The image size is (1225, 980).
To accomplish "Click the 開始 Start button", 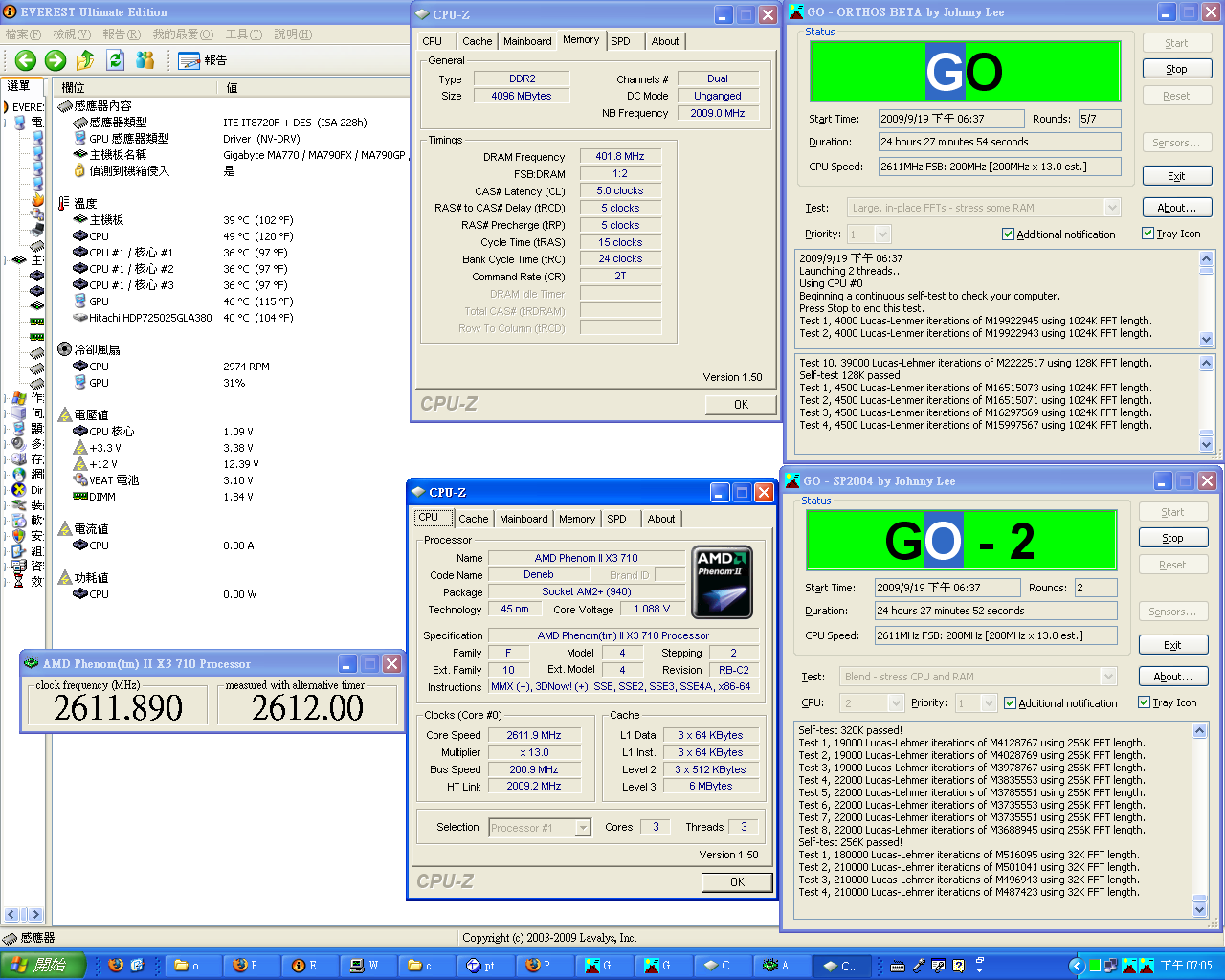I will 43,966.
